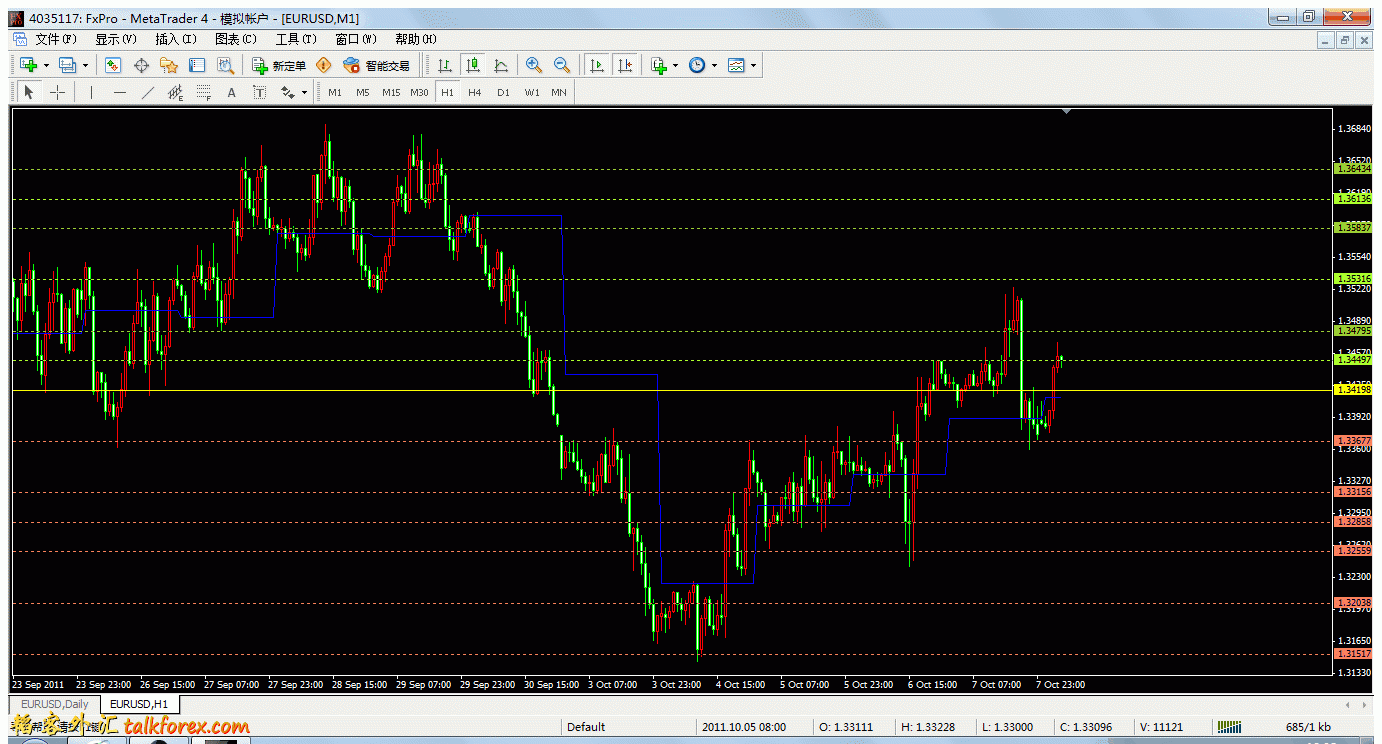The height and width of the screenshot is (744, 1382).
Task: Open the Market Watch panel icon
Action: click(113, 65)
